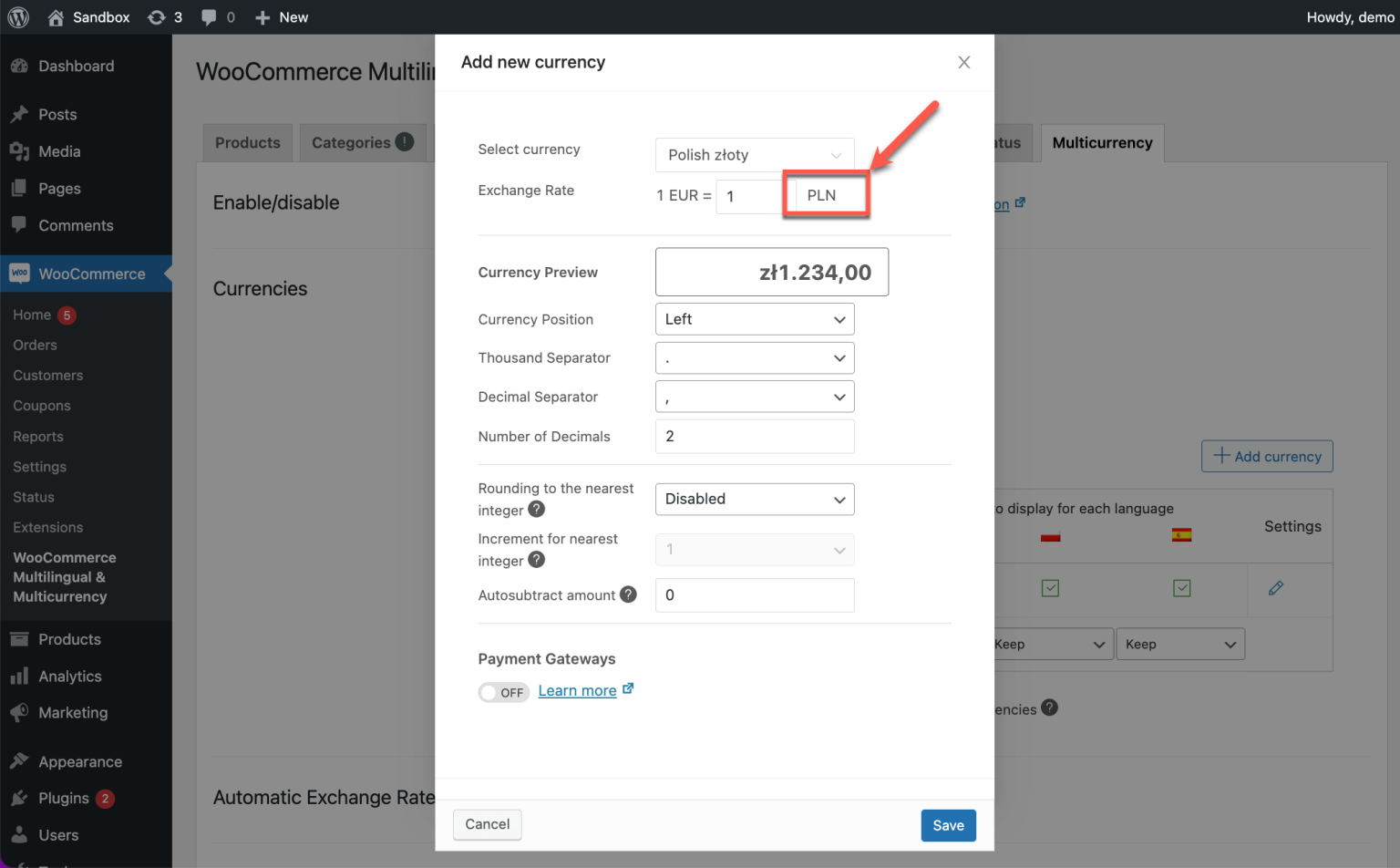Switch to the Multicurrency tab

click(1101, 142)
